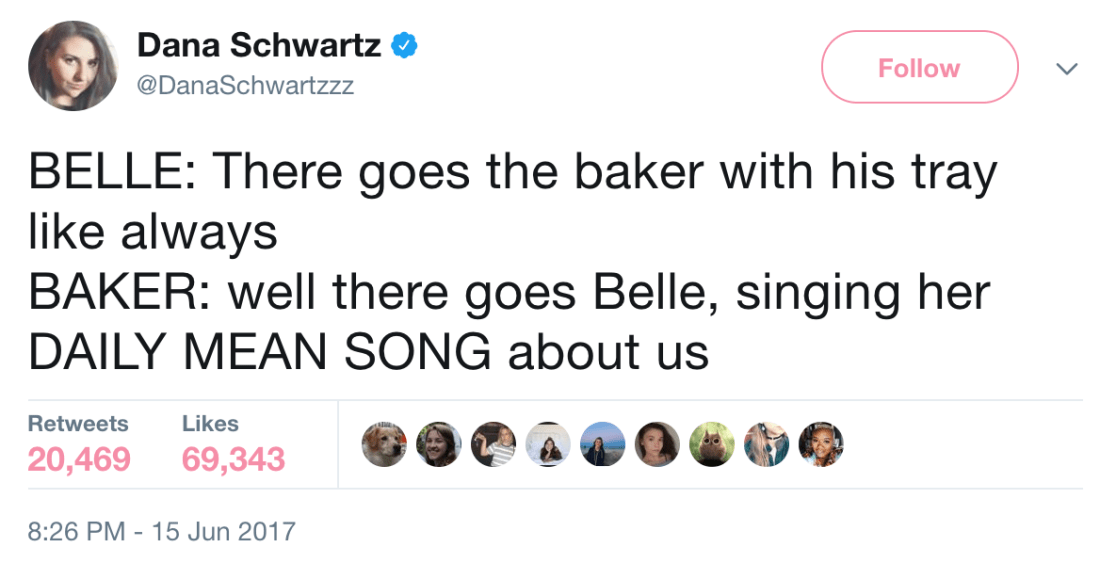Click the owl liker avatar
1100x563 pixels.
point(712,444)
